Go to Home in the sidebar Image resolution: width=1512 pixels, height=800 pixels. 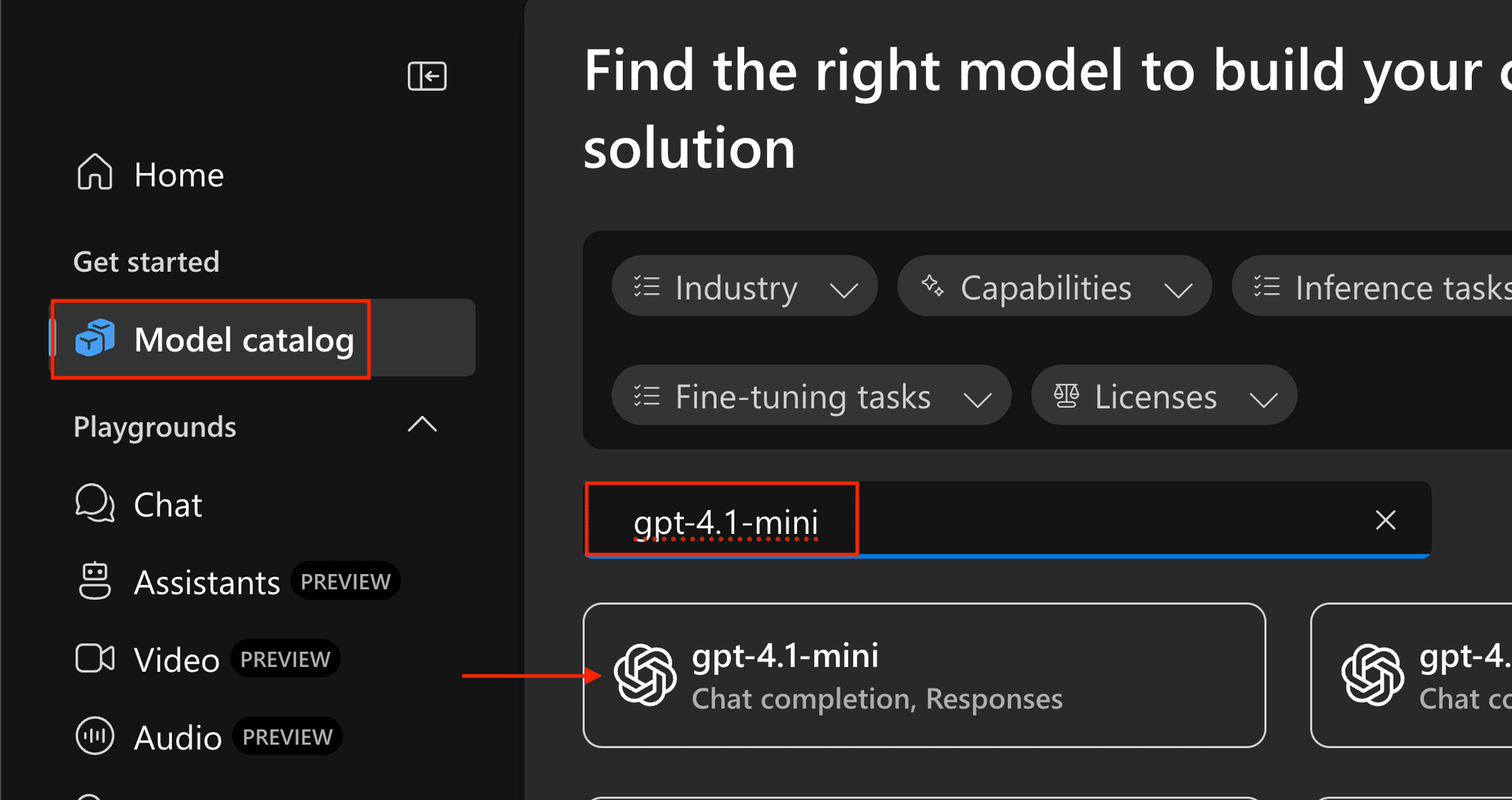tap(179, 175)
